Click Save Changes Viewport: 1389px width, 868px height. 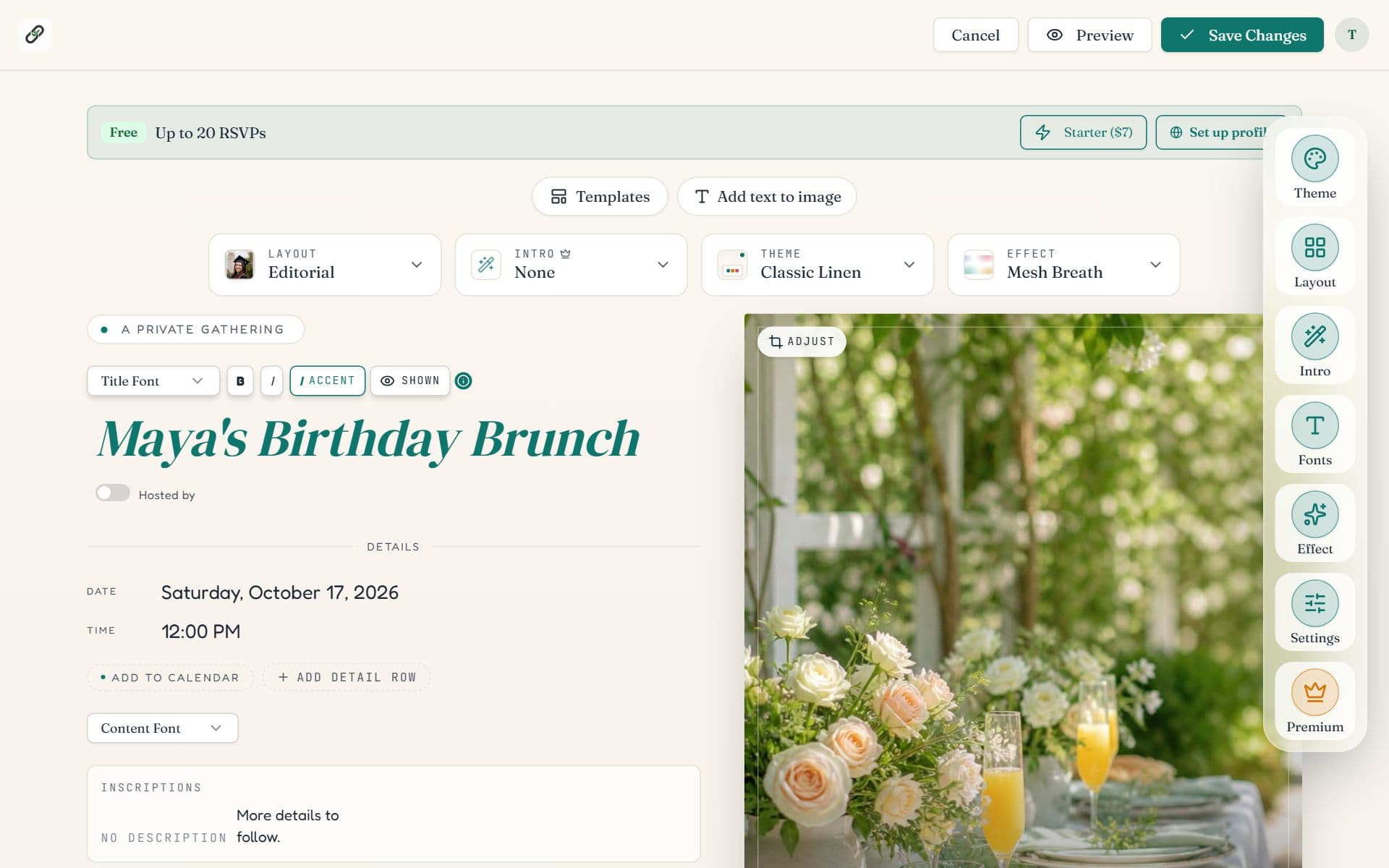point(1242,35)
